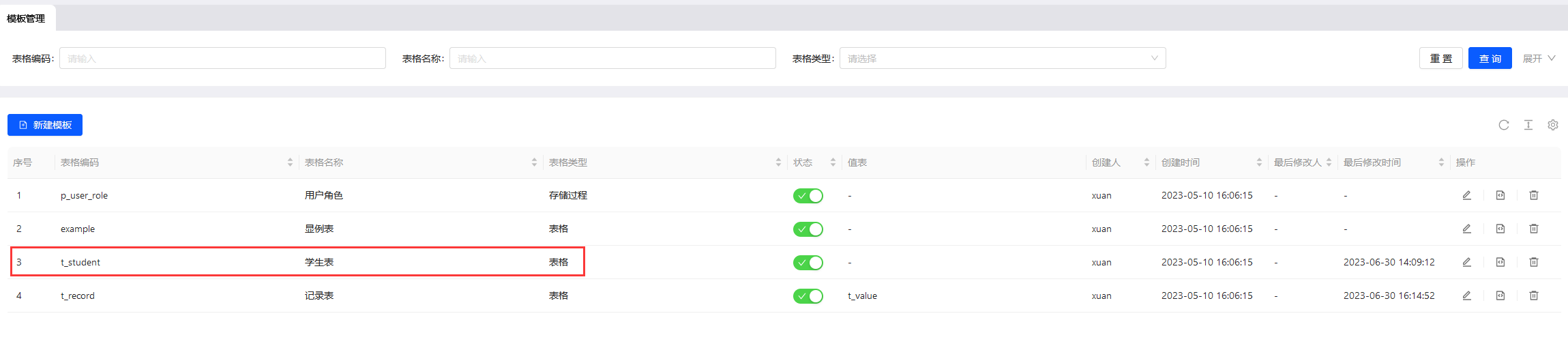This screenshot has height=346, width=1568.
Task: Turn off the t_record status switch
Action: tap(808, 296)
